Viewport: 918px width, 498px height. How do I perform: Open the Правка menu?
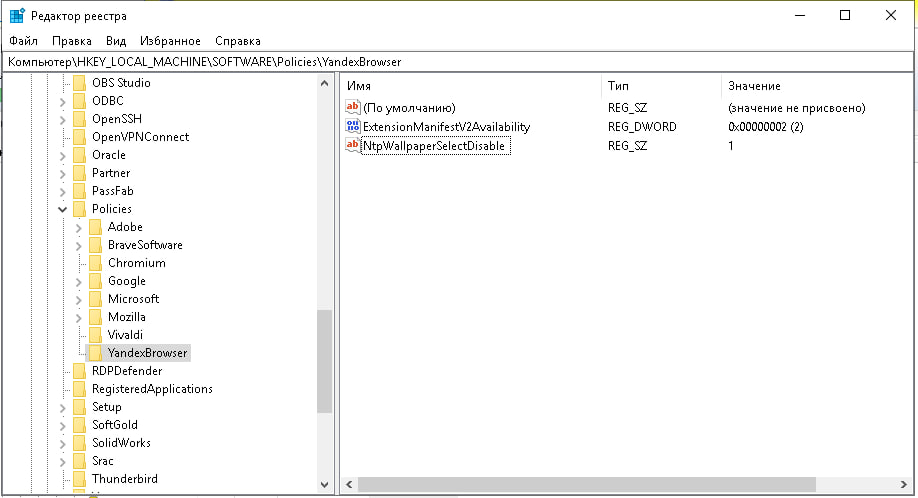pyautogui.click(x=71, y=41)
